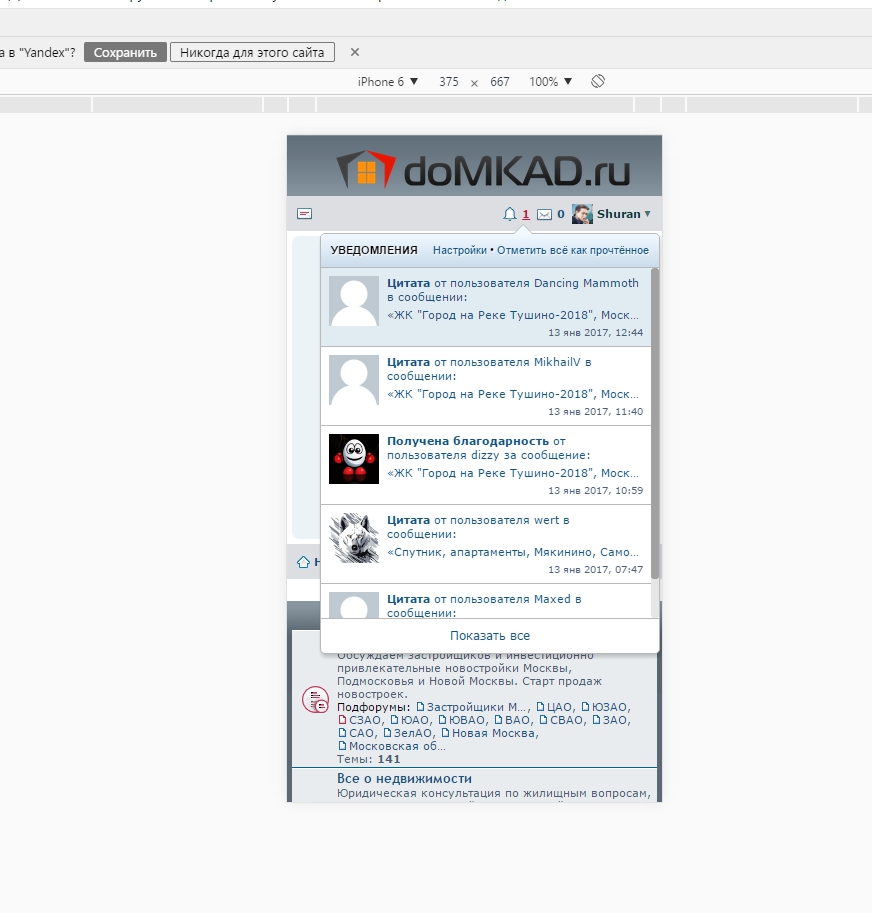Click "Показать все" notifications link

(490, 636)
